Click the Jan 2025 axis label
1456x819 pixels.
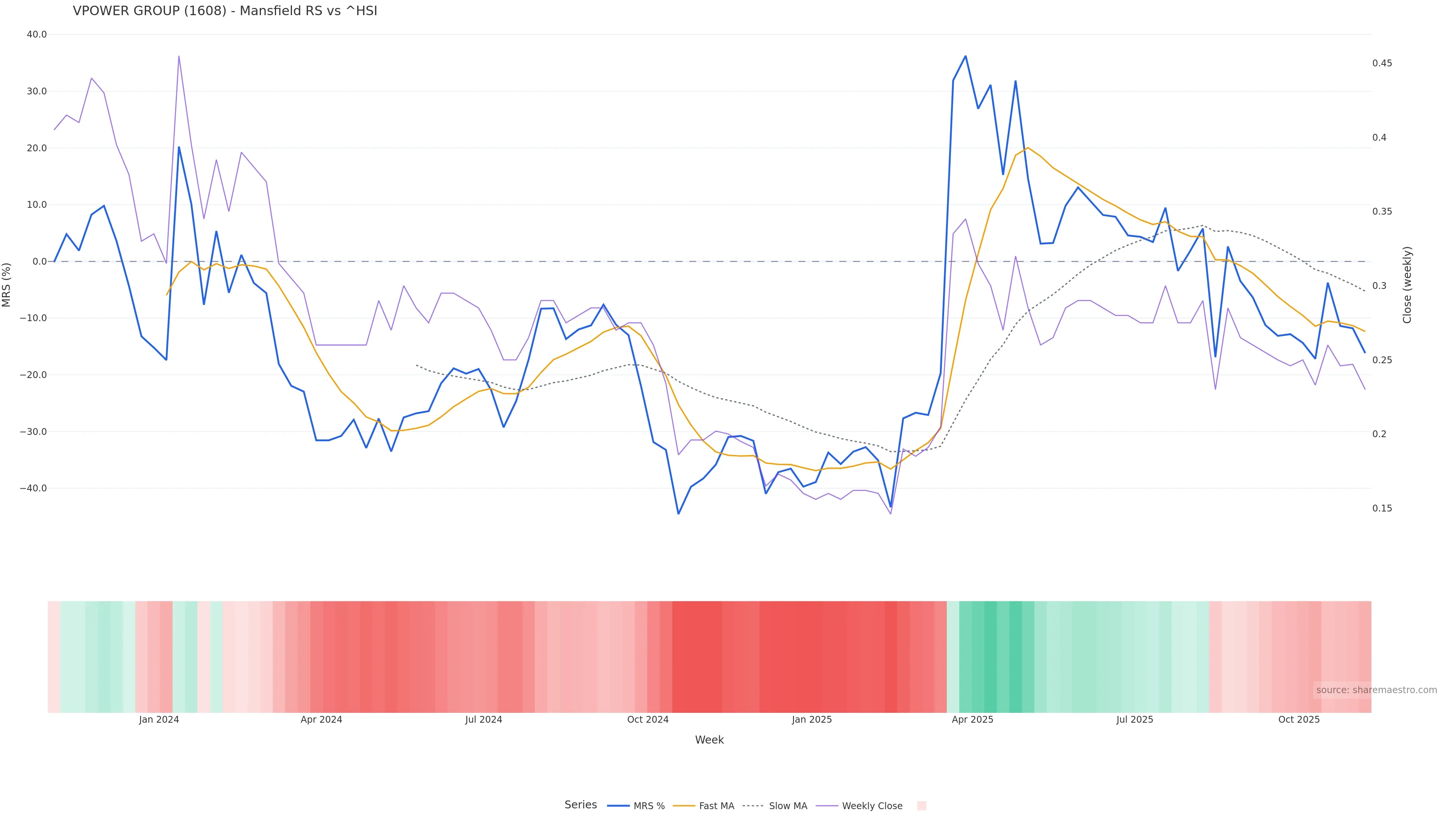pyautogui.click(x=812, y=720)
